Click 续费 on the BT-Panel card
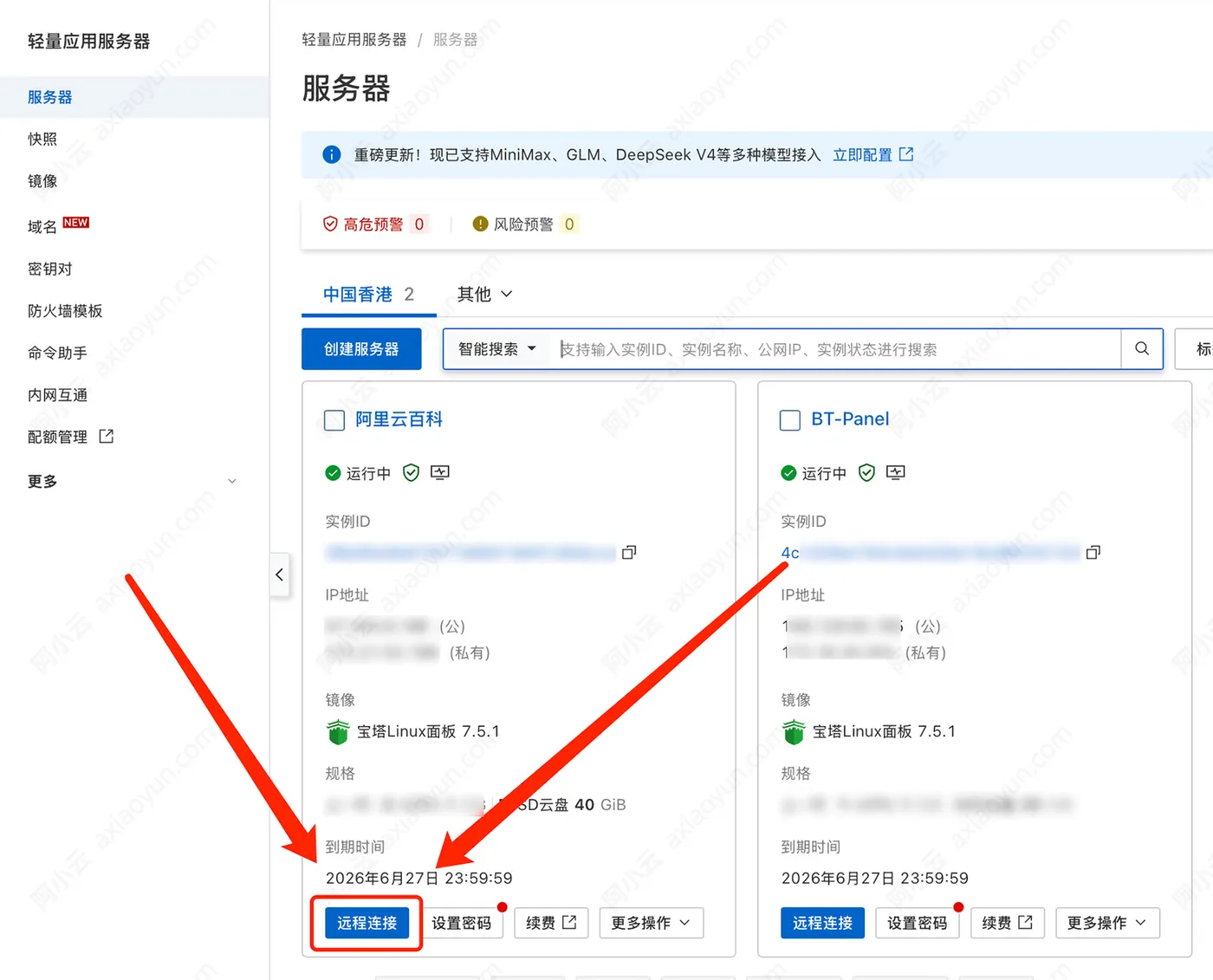 (1007, 923)
